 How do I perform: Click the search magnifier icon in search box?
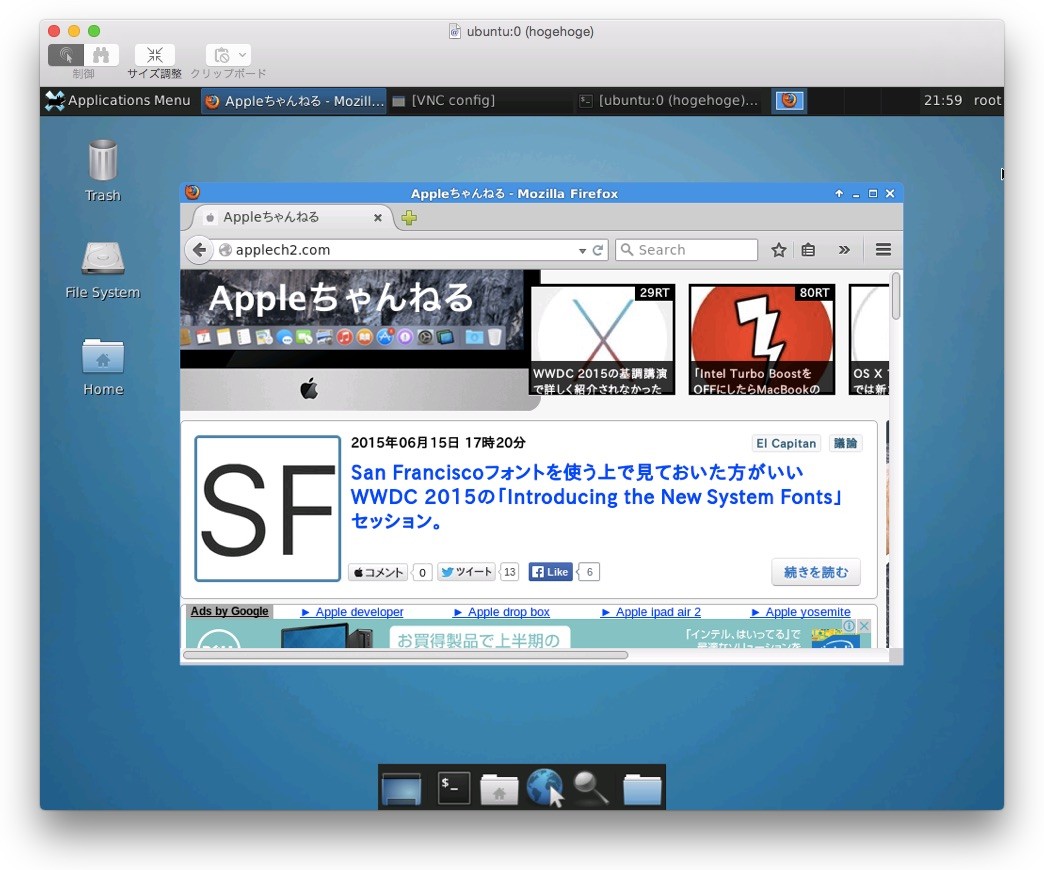click(x=627, y=250)
